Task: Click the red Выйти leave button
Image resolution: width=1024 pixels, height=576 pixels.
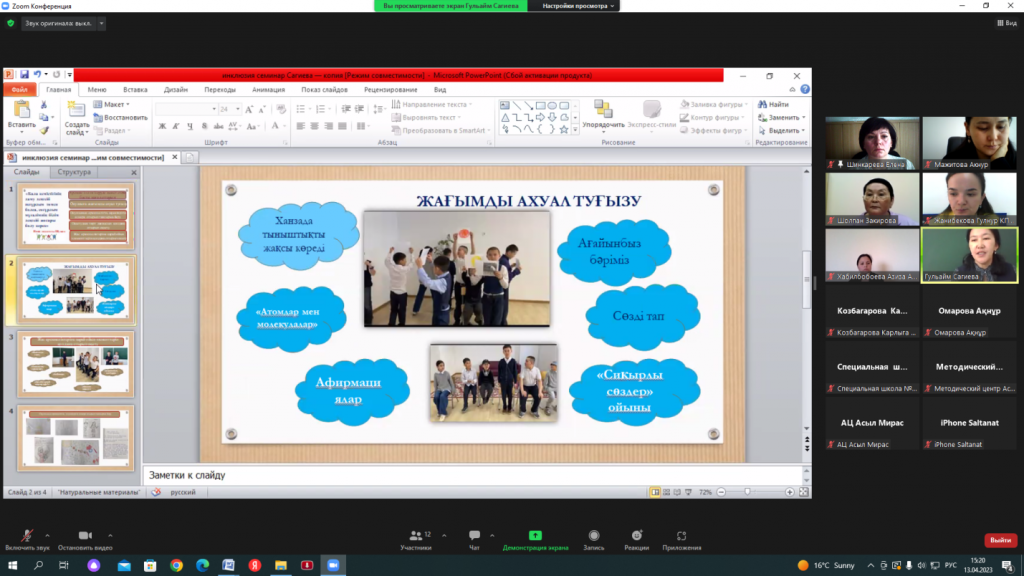Action: pyautogui.click(x=1000, y=540)
